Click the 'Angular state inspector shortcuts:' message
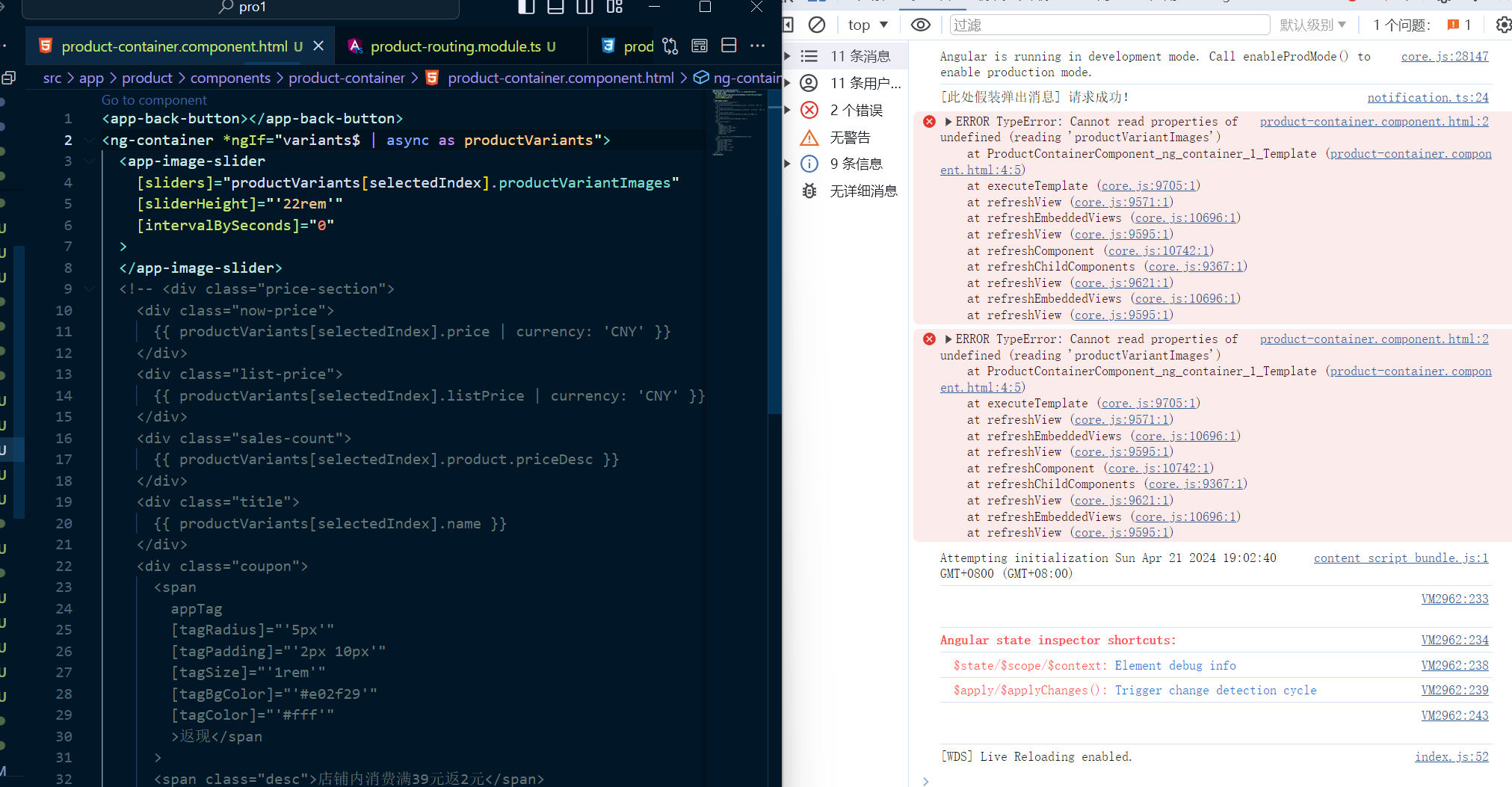 1058,640
